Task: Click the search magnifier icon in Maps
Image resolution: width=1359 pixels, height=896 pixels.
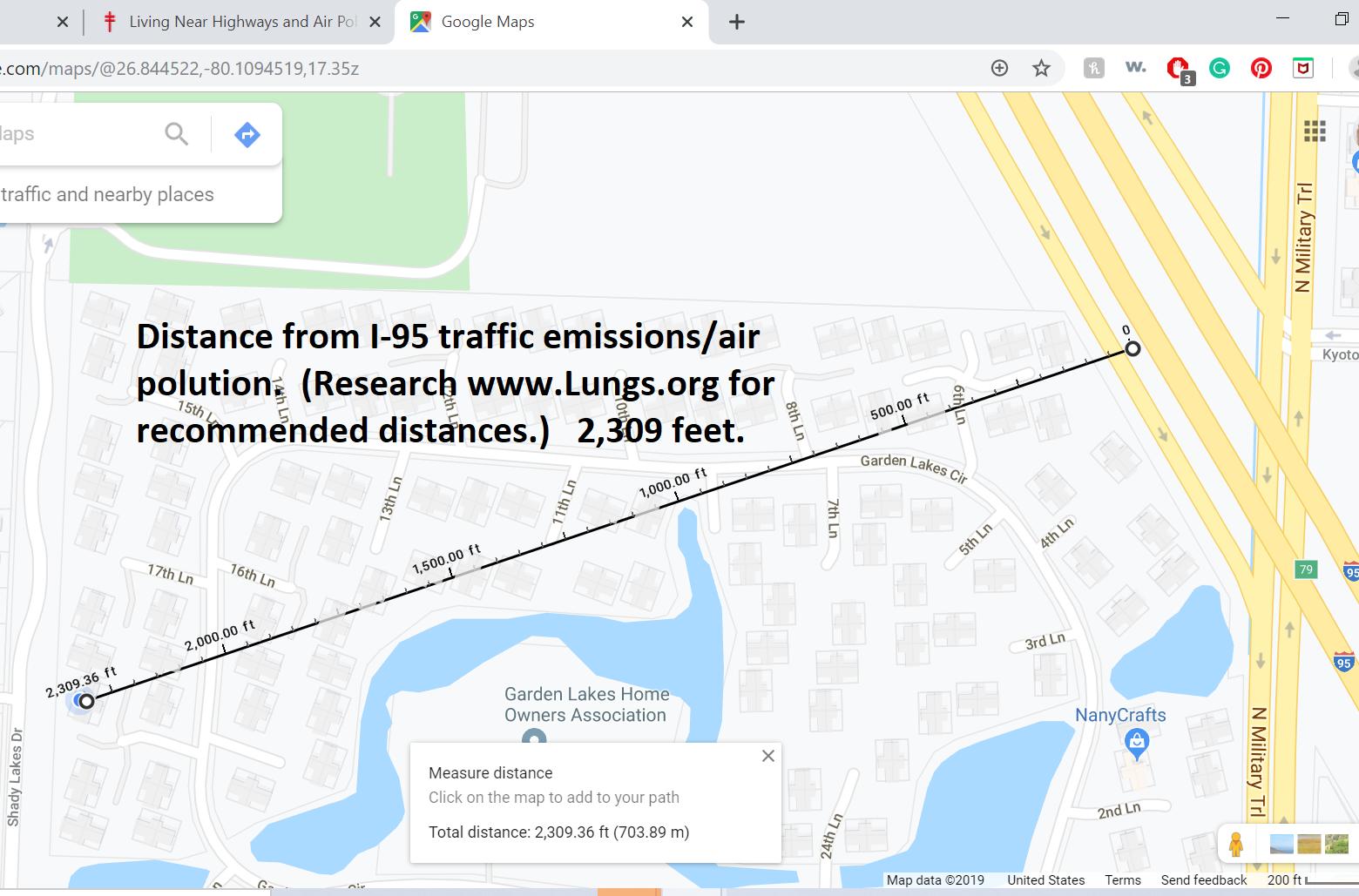Action: [176, 134]
